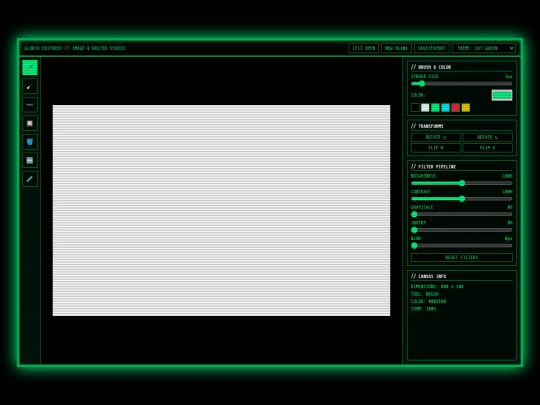The width and height of the screenshot is (540, 405).
Task: Click the Save/Export button
Action: pos(432,48)
